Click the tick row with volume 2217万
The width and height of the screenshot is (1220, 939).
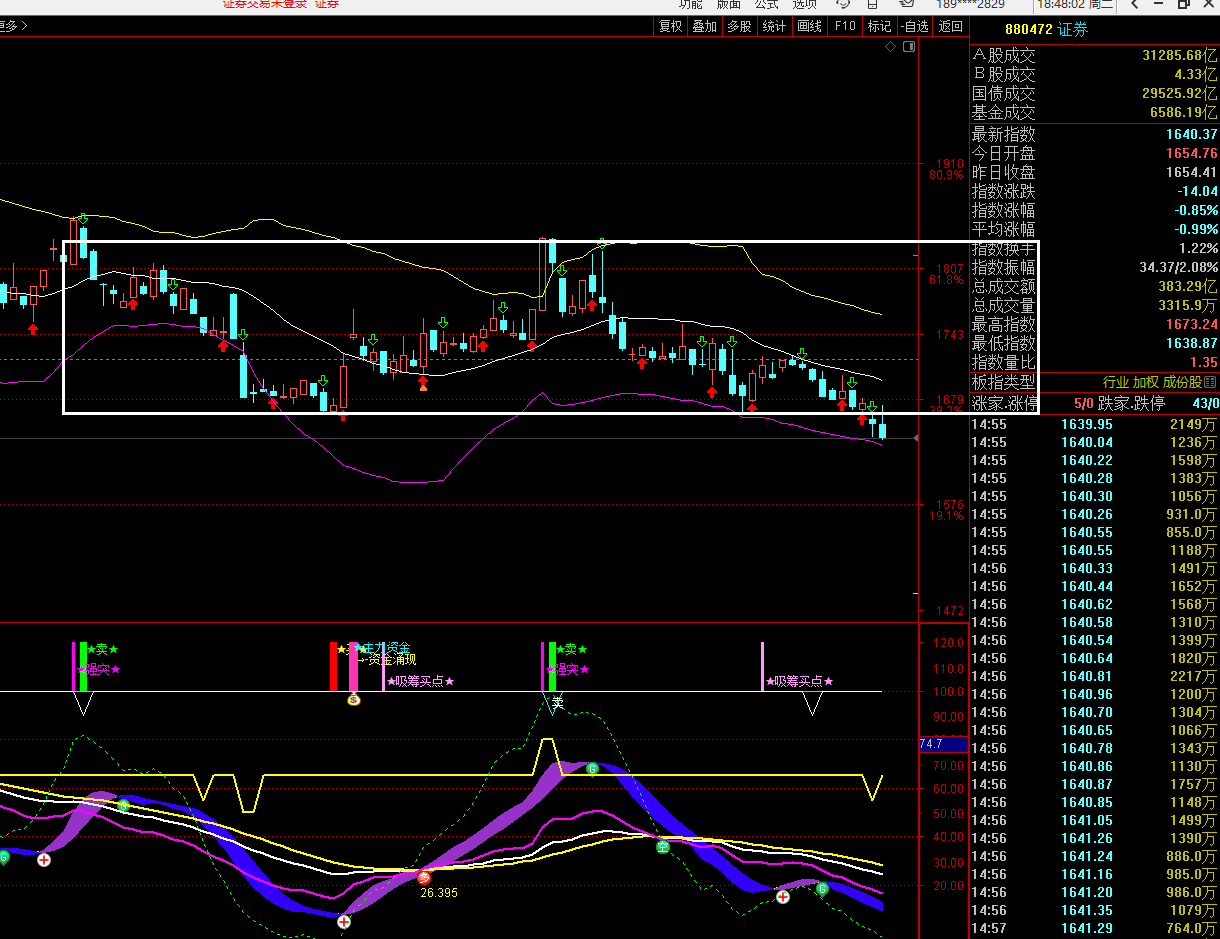tap(1095, 676)
